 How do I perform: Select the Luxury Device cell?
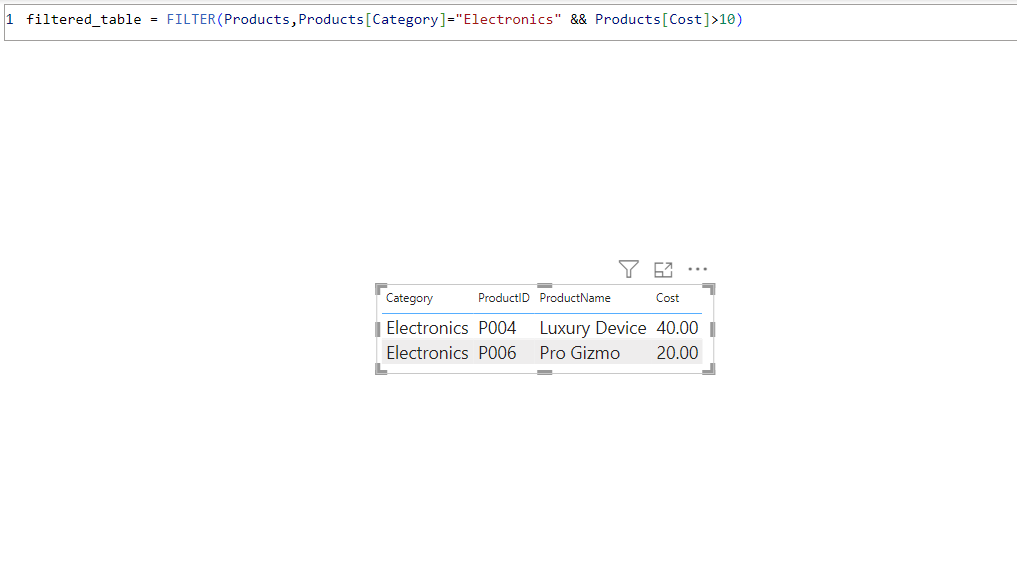click(x=593, y=328)
